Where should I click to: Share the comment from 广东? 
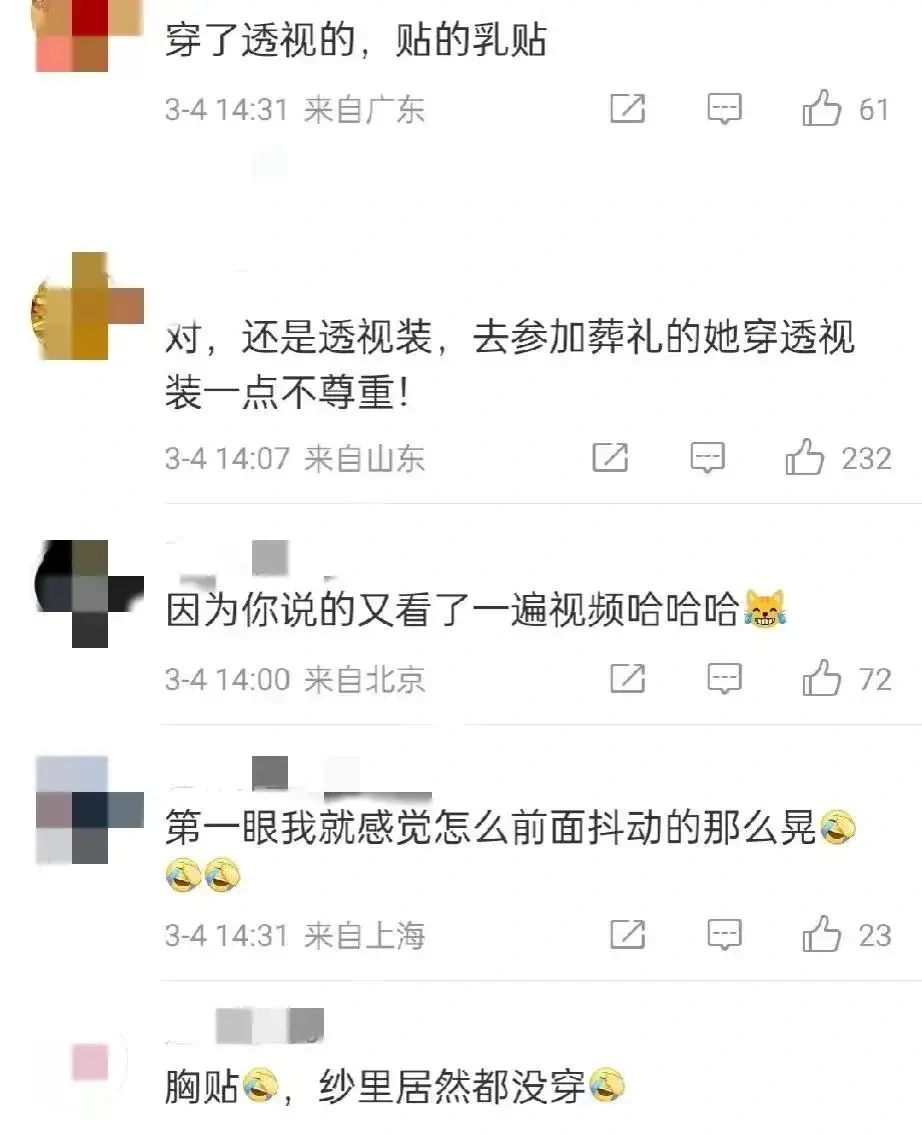pyautogui.click(x=627, y=109)
